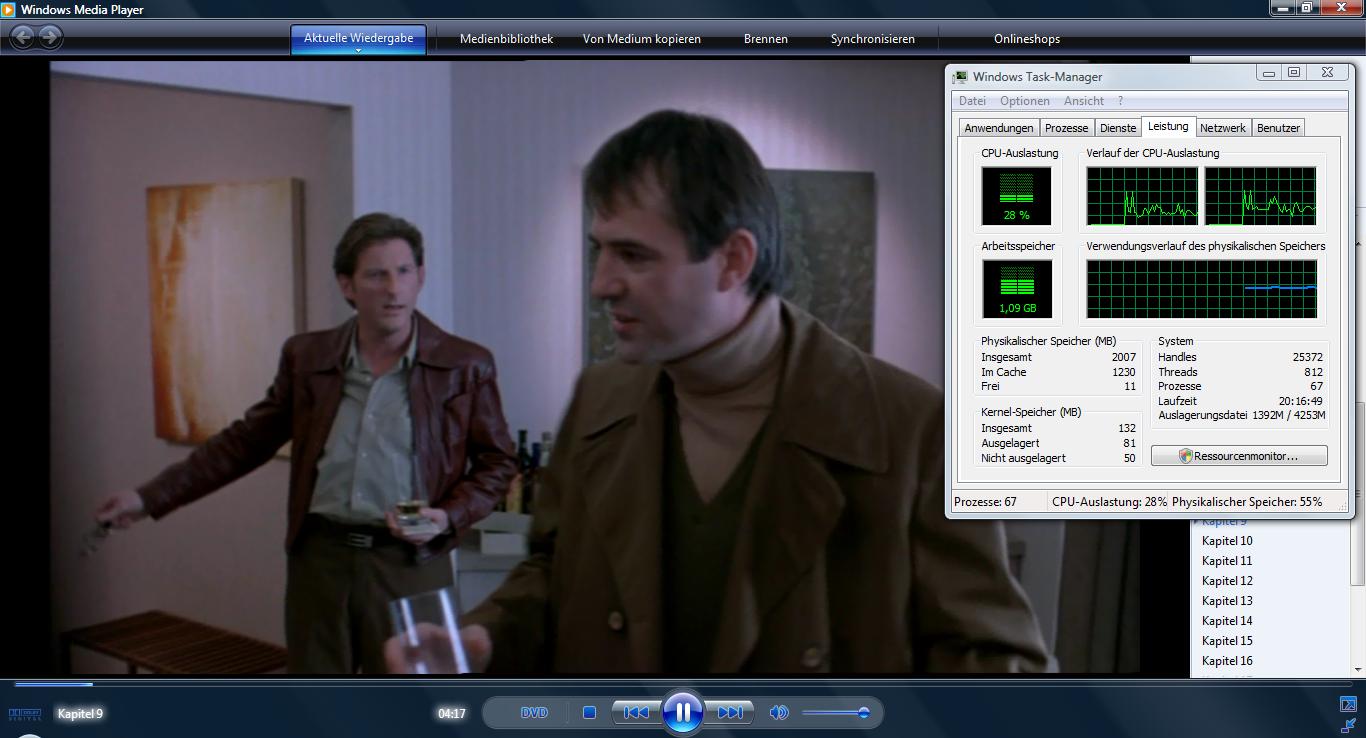The image size is (1366, 738).
Task: Click the Handles value 25372
Action: [x=1308, y=357]
